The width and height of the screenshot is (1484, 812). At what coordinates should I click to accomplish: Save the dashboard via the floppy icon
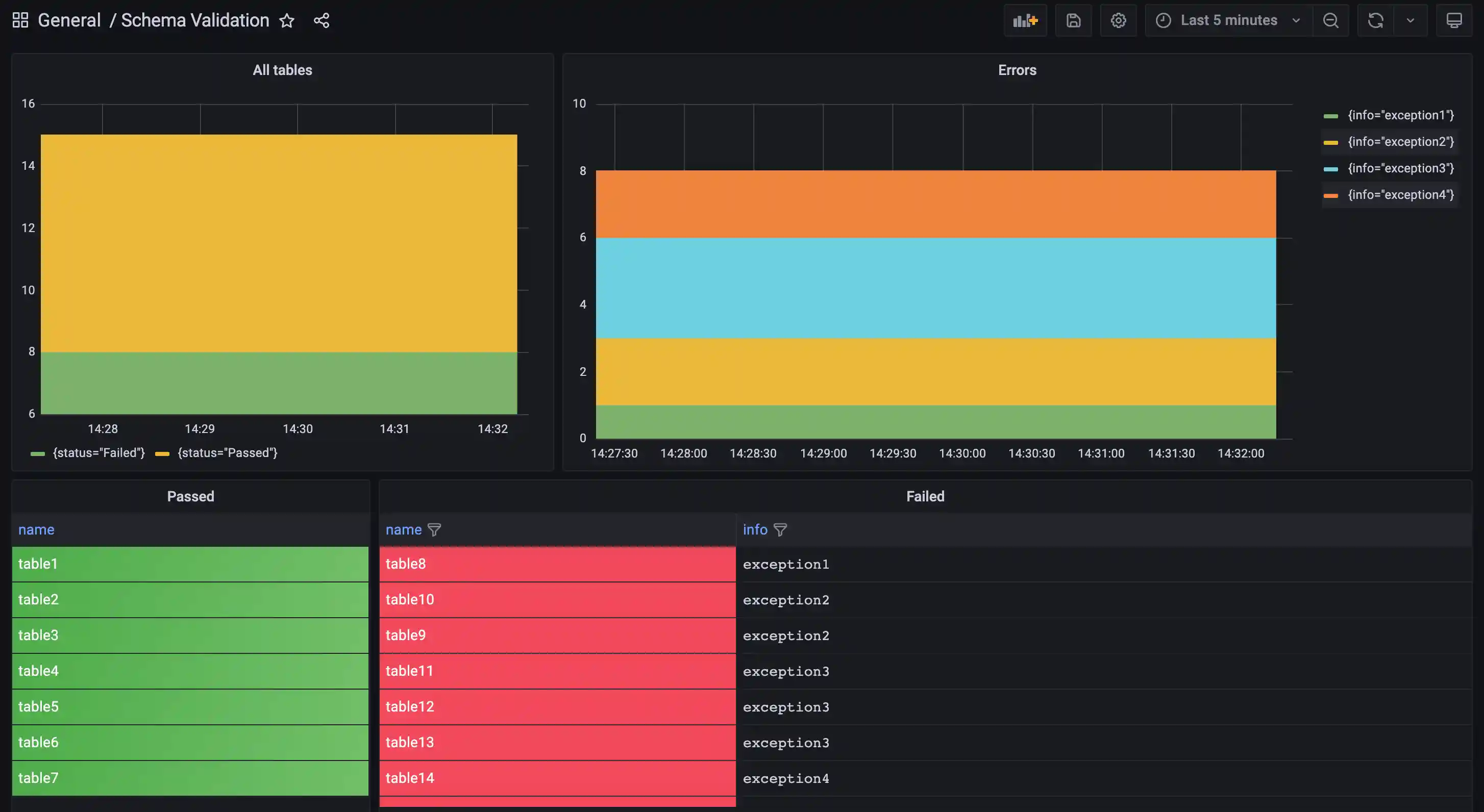tap(1073, 21)
